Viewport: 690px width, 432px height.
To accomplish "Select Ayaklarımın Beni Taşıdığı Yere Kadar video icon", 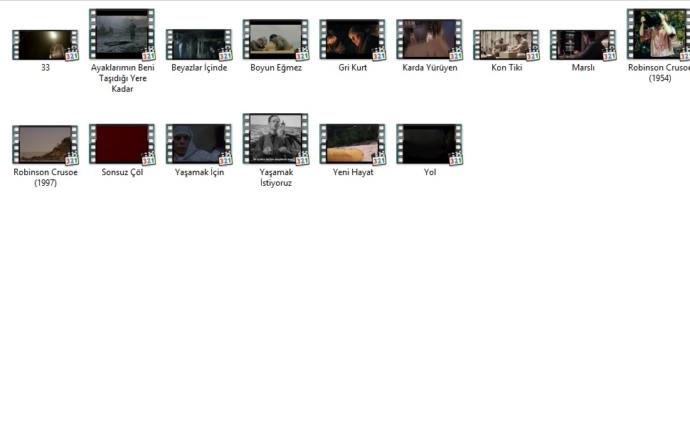I will [x=122, y=34].
